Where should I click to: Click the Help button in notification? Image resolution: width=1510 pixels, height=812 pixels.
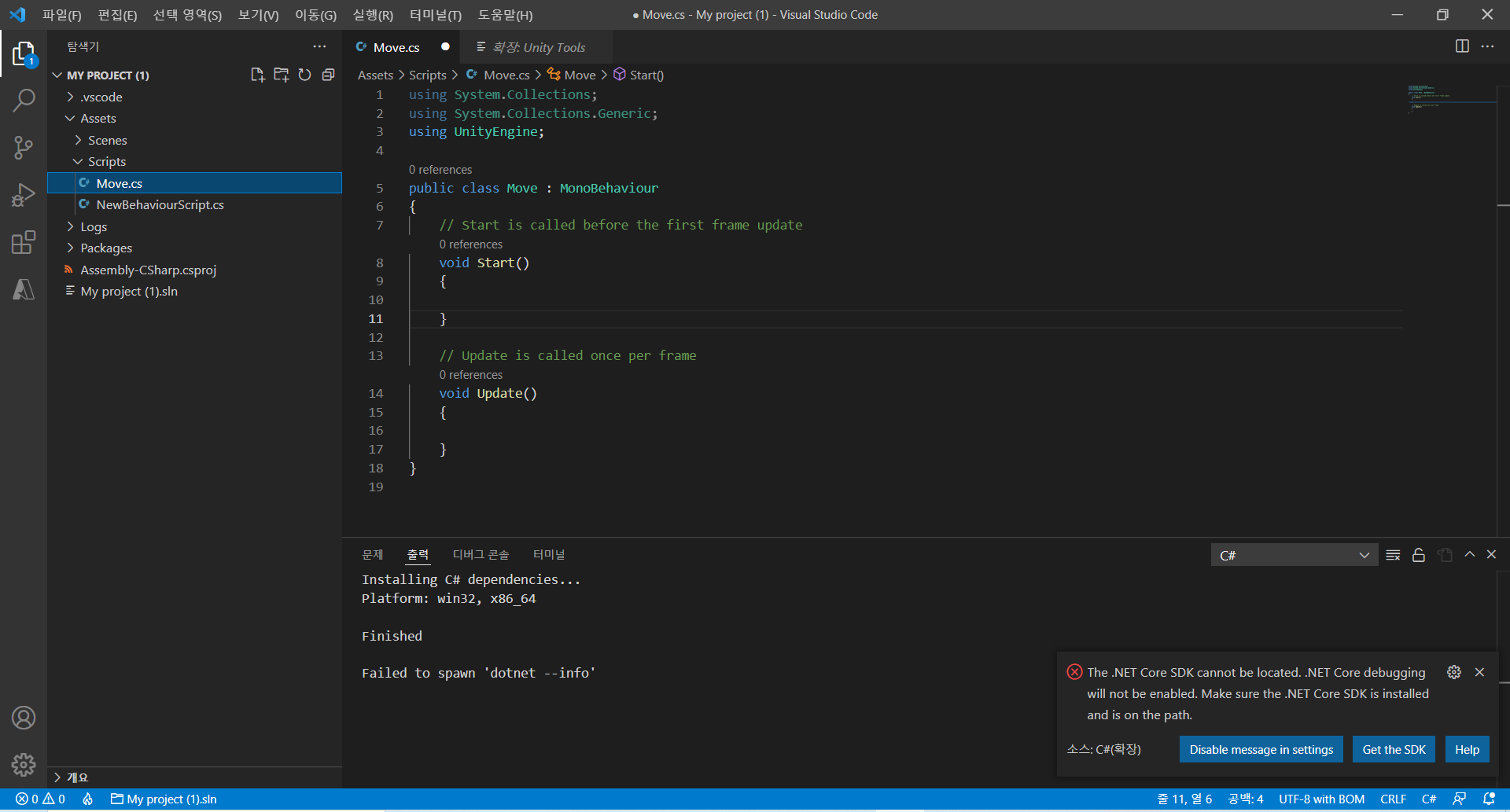tap(1467, 750)
